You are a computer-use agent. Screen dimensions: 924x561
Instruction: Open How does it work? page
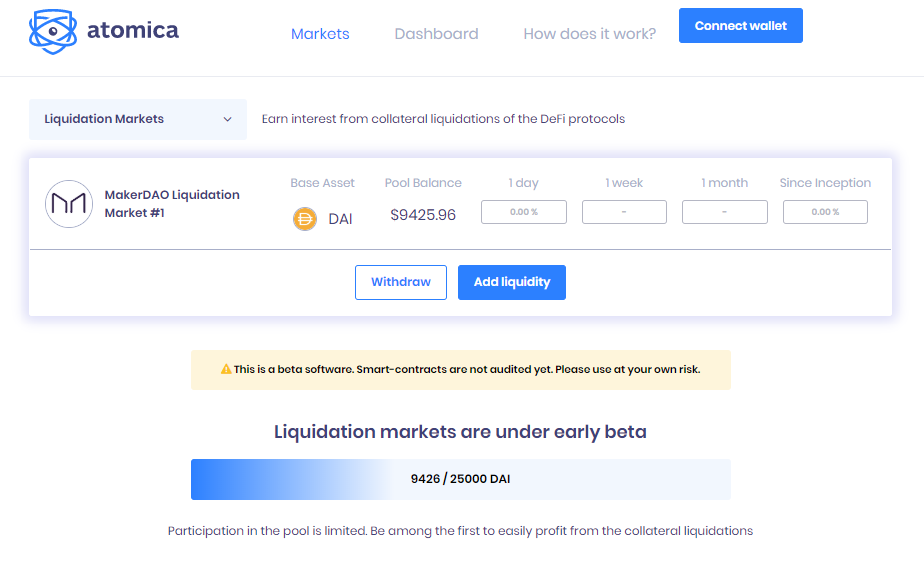[x=589, y=34]
